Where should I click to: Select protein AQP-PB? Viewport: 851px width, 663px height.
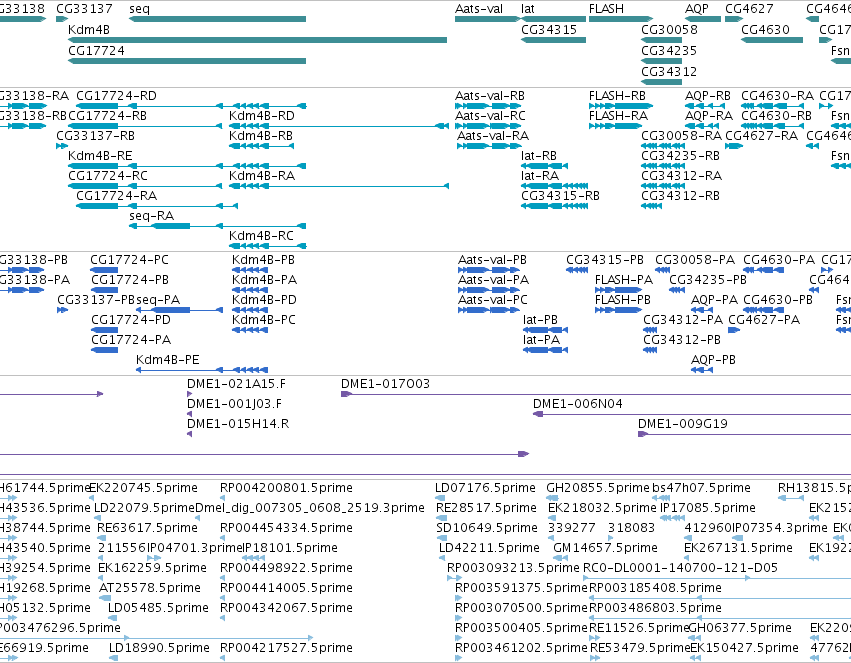coord(702,370)
